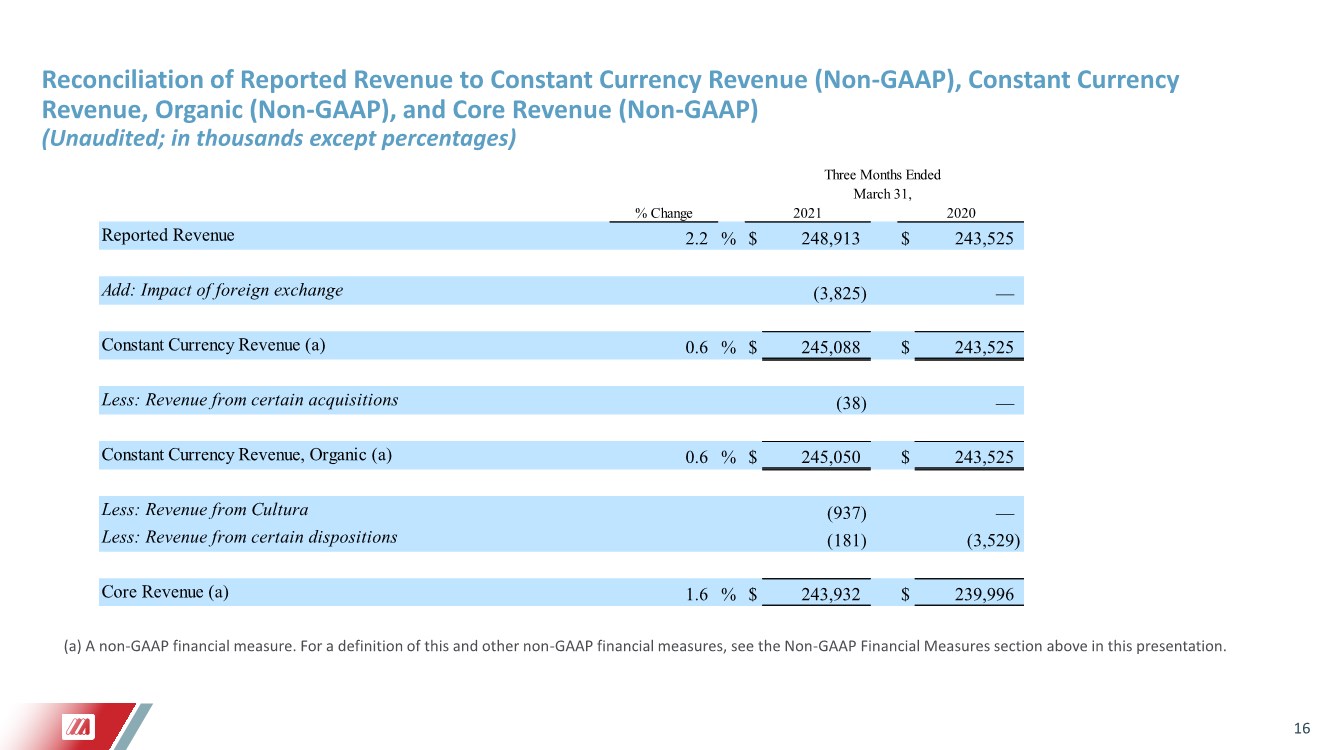
Task: Click the Constant Currency Revenue, Organic label
Action: [x=247, y=455]
